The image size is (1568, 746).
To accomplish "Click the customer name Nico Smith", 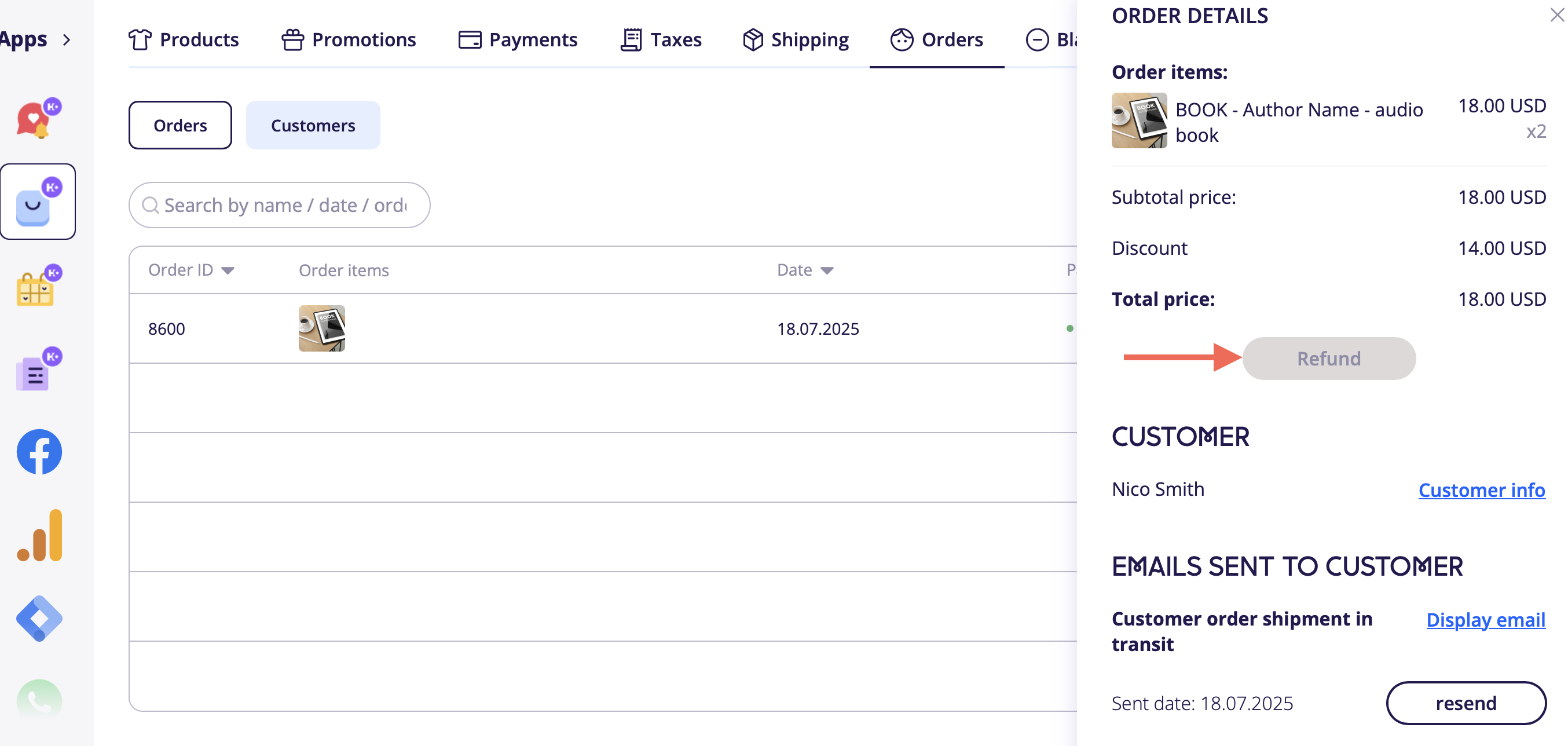I will (1157, 489).
